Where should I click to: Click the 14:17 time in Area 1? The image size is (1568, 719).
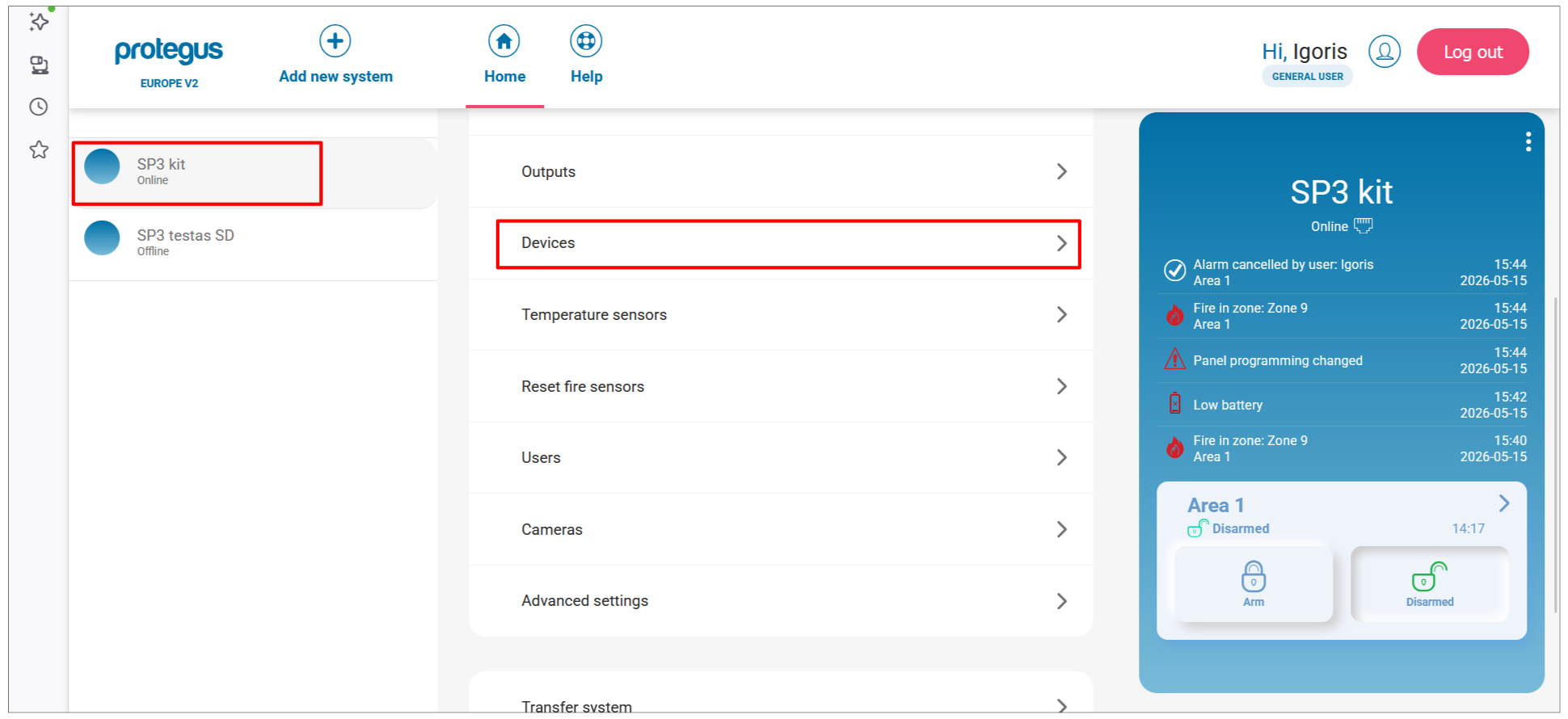[x=1468, y=528]
